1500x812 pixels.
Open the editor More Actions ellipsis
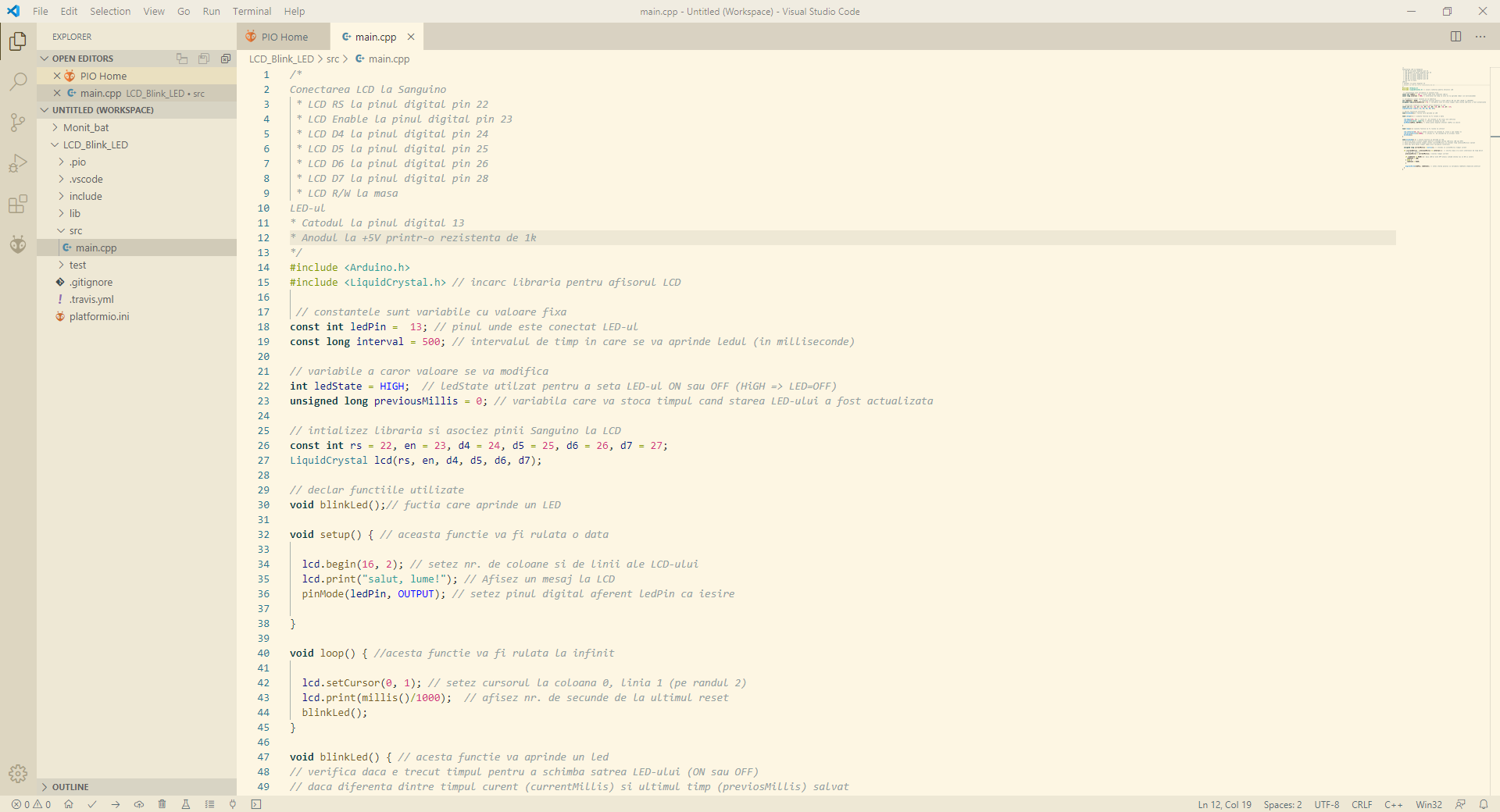(1480, 37)
